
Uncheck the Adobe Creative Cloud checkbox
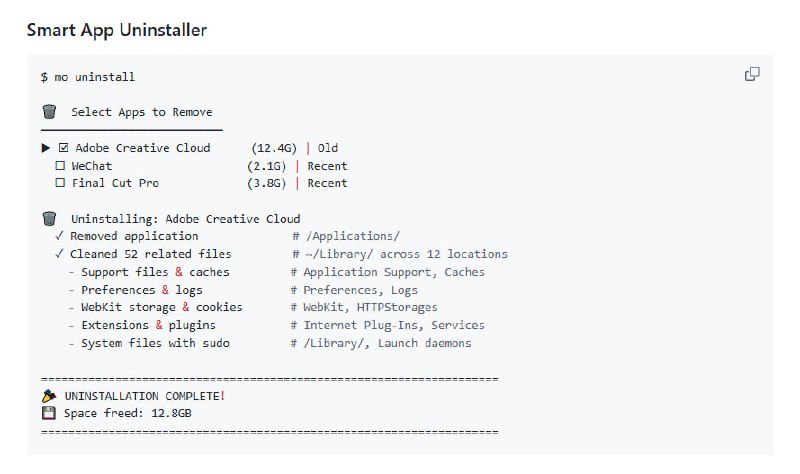point(63,148)
